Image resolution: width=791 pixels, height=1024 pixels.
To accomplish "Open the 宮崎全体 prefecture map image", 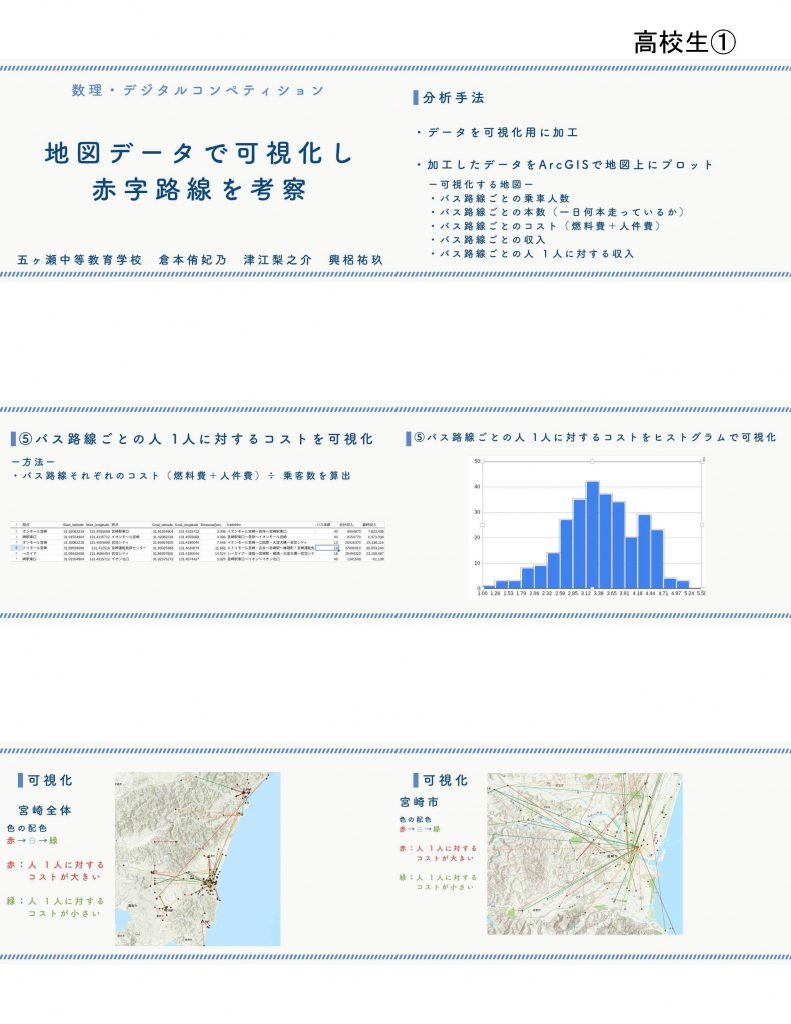I will 197,858.
